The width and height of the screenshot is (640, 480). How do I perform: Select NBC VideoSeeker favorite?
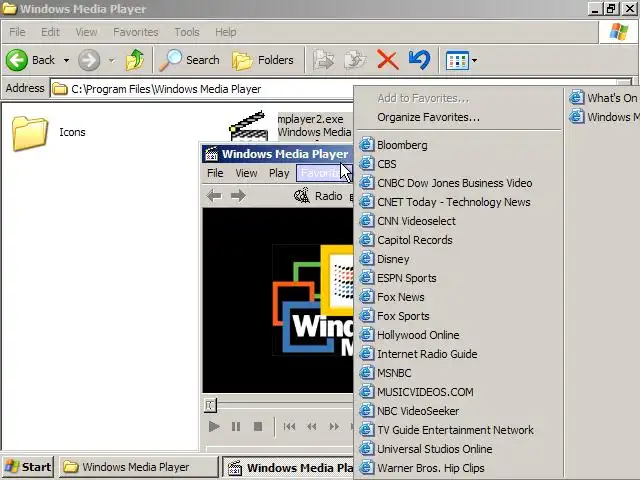(459, 411)
